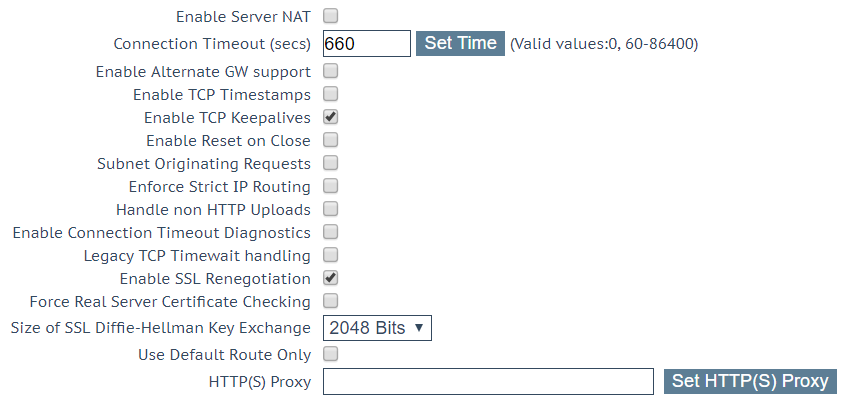848x405 pixels.
Task: Enable Connection Timeout Diagnostics checkbox
Action: coord(330,232)
